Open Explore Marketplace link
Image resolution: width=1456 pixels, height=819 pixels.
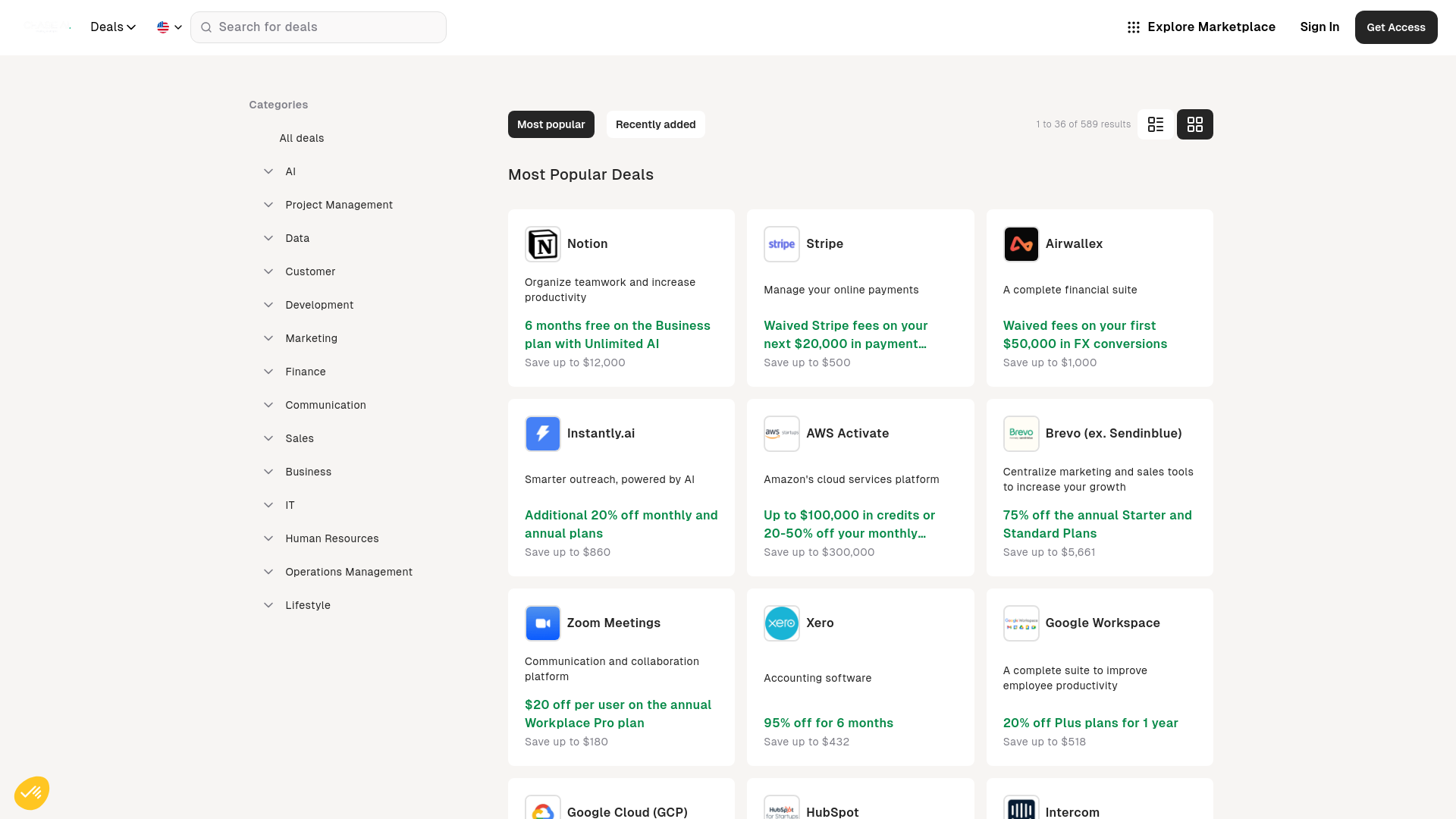click(1201, 27)
